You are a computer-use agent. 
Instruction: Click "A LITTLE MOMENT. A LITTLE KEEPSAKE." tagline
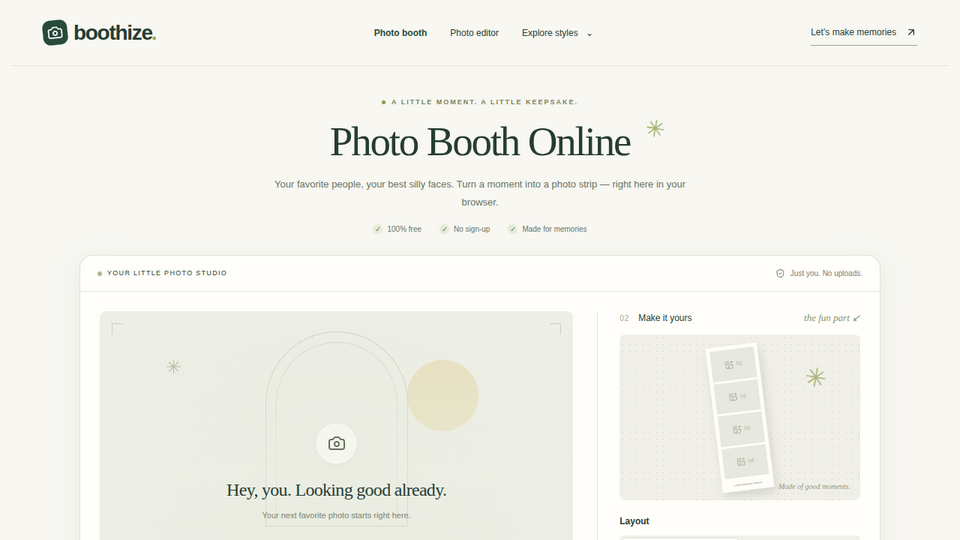click(x=484, y=102)
